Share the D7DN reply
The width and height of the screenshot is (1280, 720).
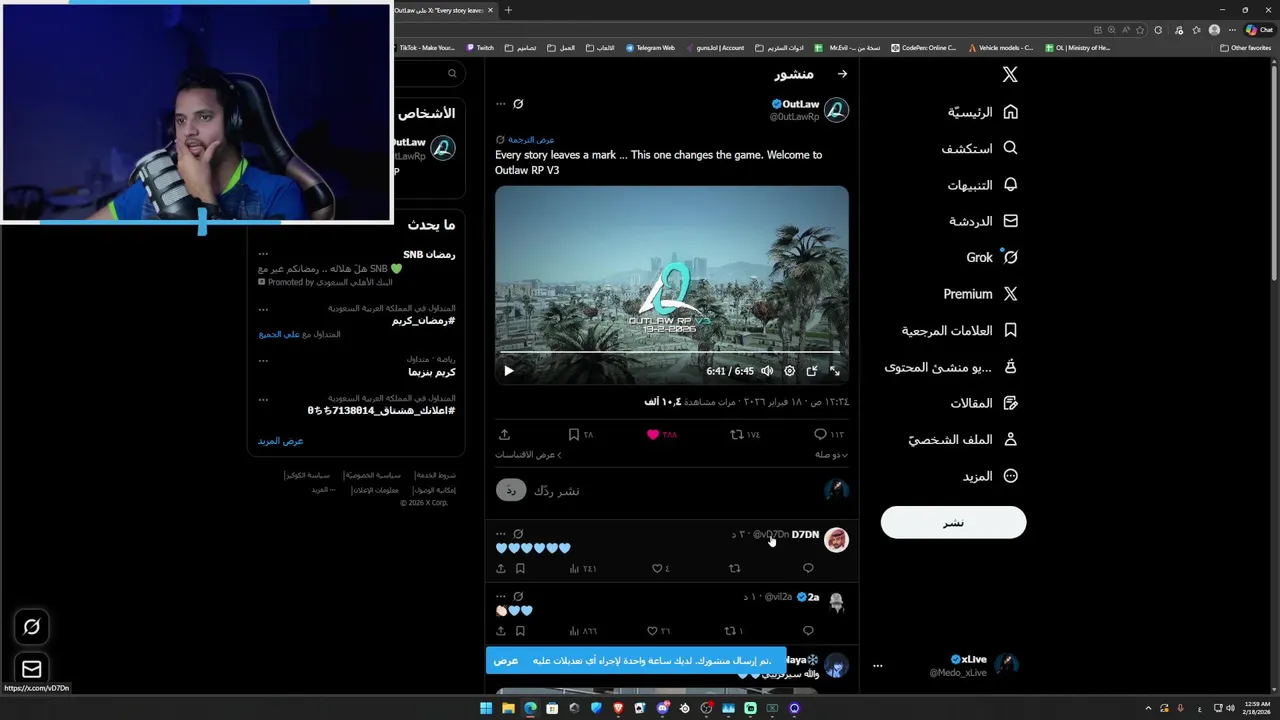(501, 568)
